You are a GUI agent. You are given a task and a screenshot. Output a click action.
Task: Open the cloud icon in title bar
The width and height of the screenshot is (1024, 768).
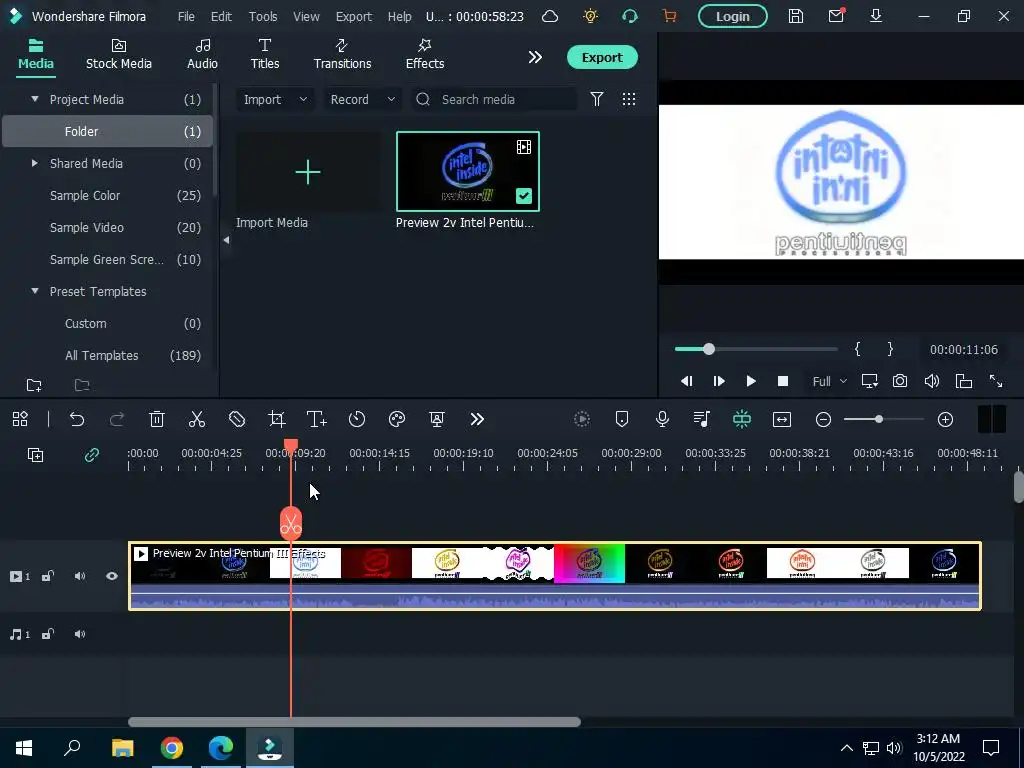(x=551, y=16)
